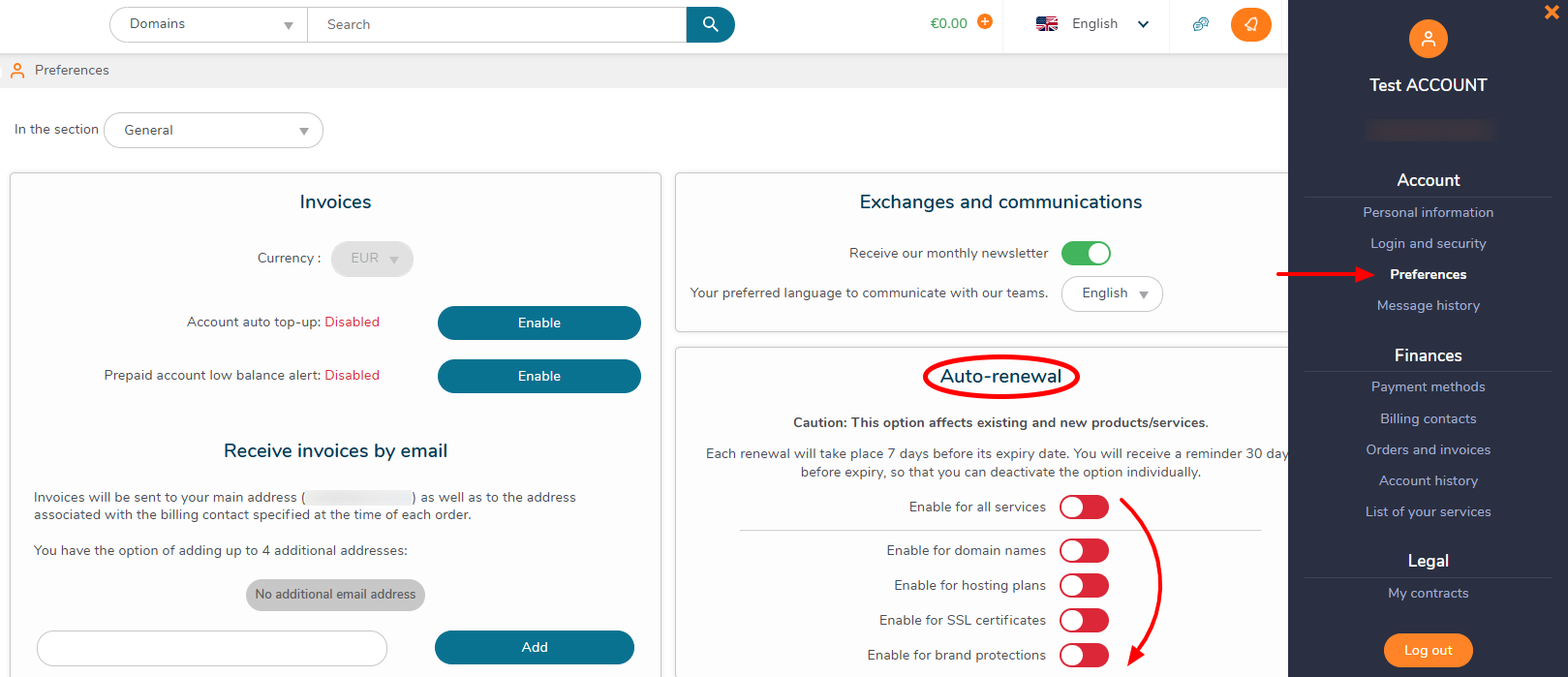Enable account auto top-up
Image resolution: width=1568 pixels, height=677 pixels.
(x=538, y=323)
